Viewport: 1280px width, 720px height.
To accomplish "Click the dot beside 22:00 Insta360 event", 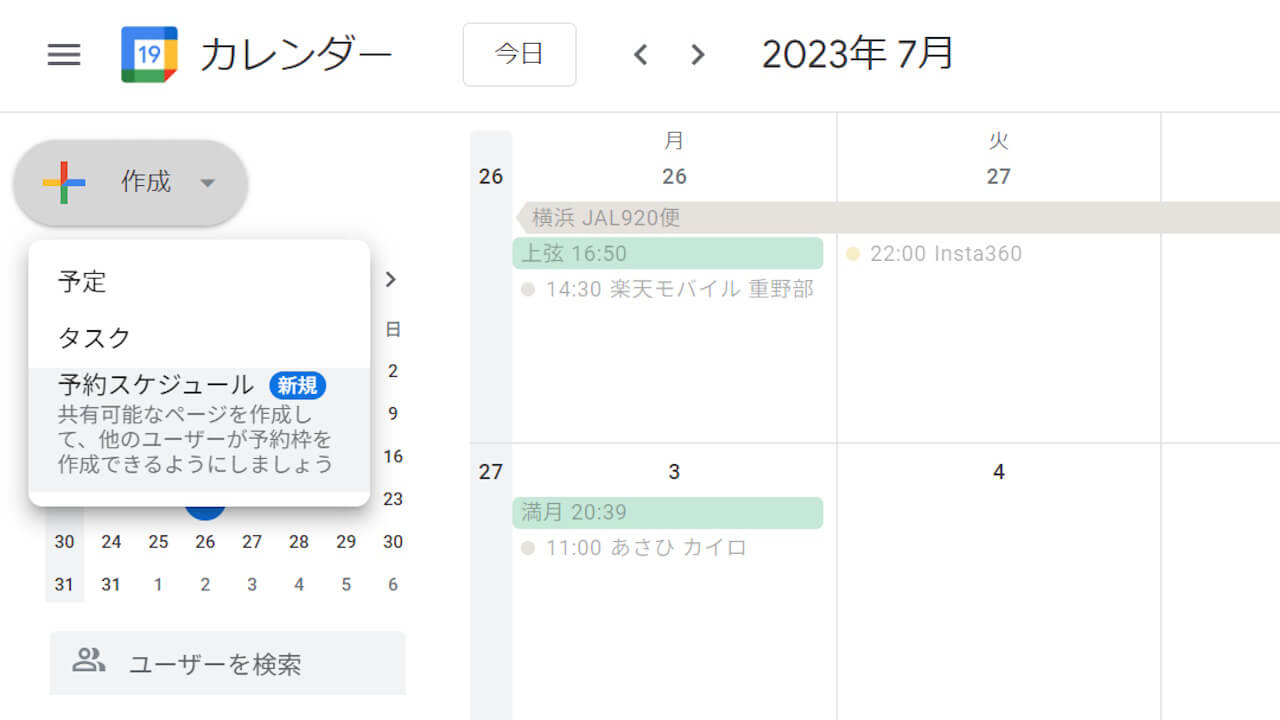I will [853, 253].
